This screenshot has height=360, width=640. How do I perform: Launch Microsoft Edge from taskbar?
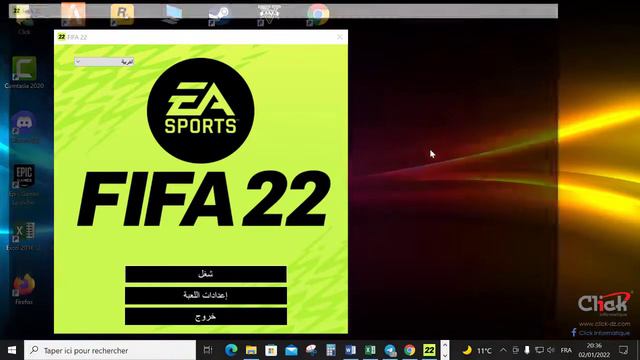point(231,350)
